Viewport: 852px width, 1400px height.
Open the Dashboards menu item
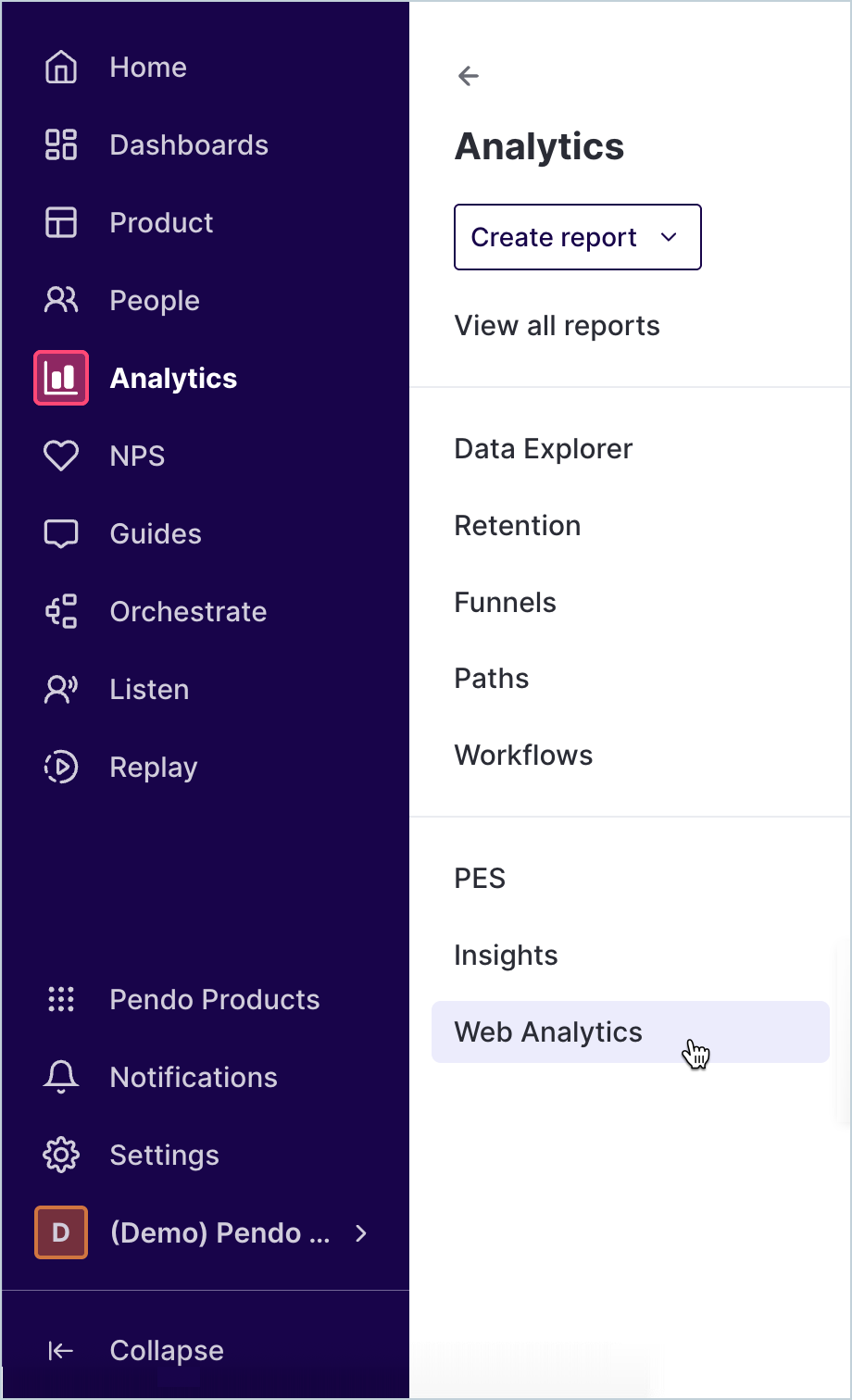coord(189,145)
